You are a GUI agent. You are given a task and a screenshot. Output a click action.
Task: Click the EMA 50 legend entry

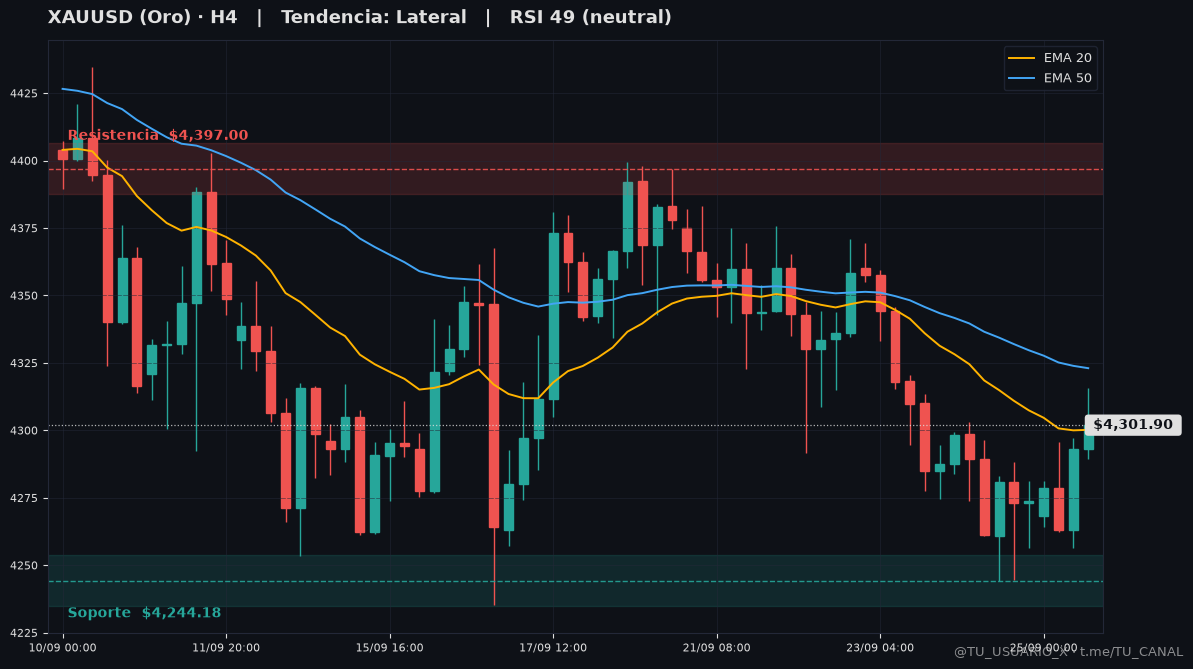pos(1050,78)
